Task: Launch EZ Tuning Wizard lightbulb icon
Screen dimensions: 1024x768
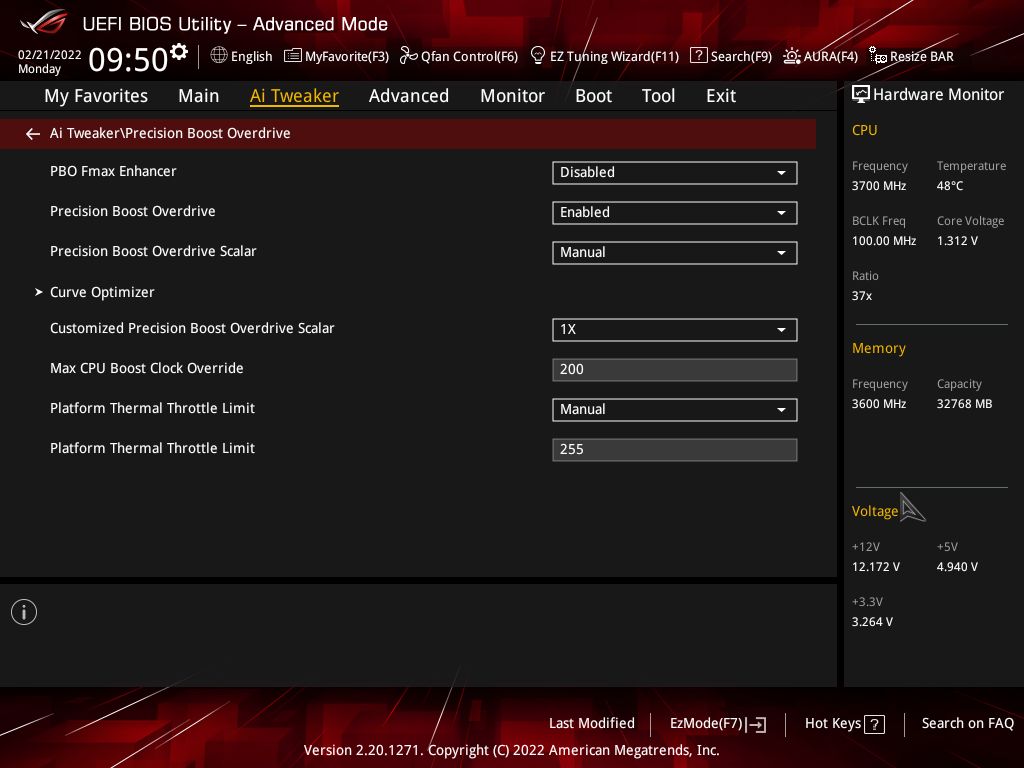Action: pos(537,56)
